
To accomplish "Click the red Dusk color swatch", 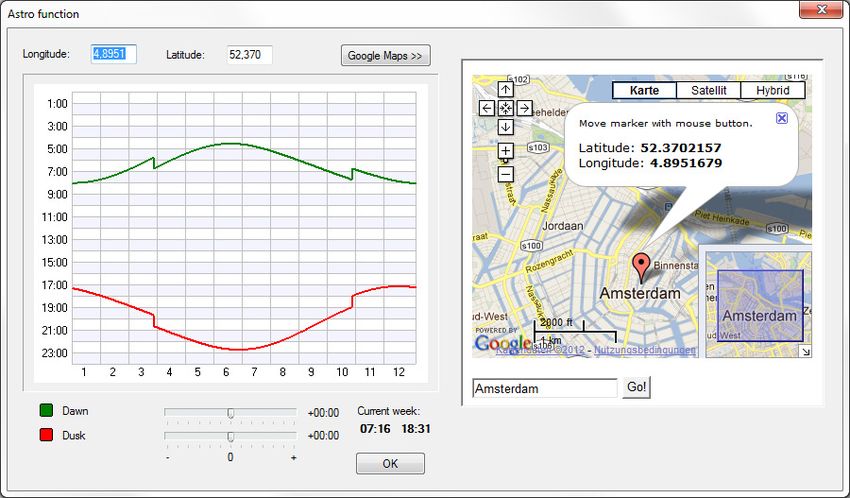I will 47,435.
